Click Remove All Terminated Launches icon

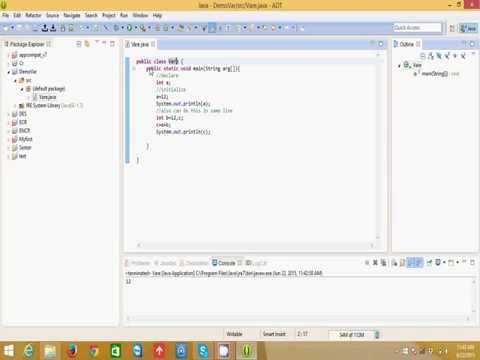[384, 263]
